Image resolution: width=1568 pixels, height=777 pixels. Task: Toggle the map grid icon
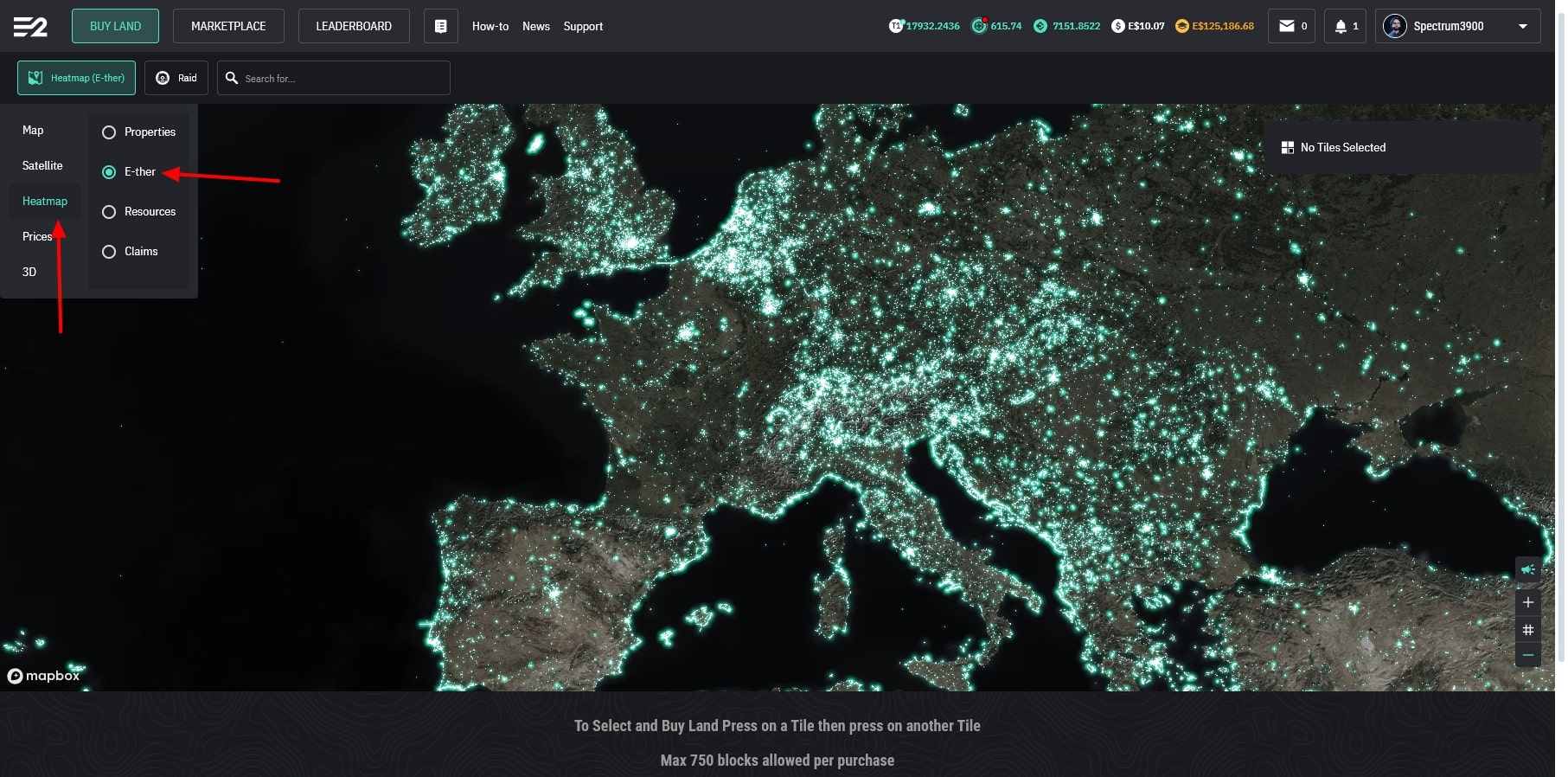pos(1528,630)
